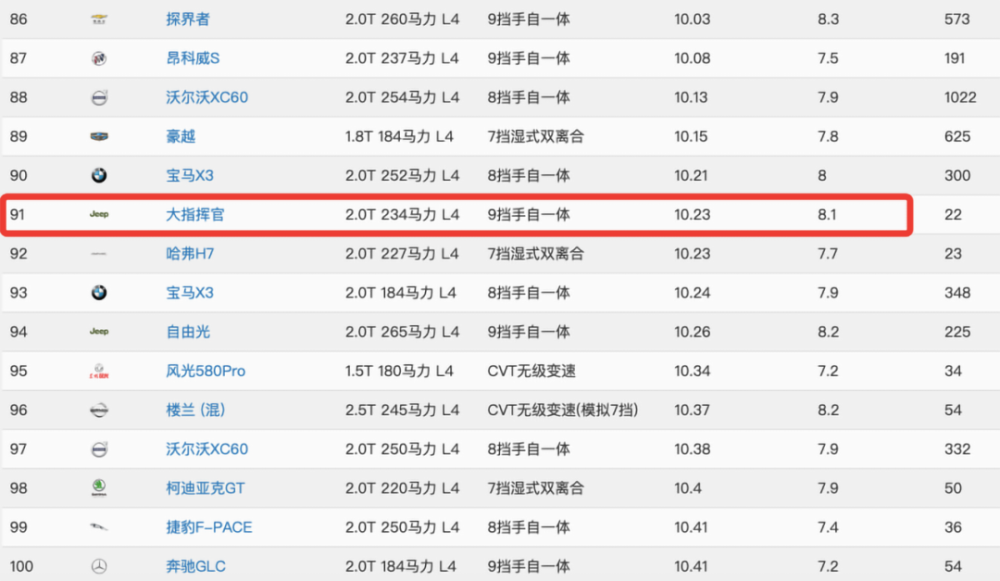Screen dimensions: 1000x581
Task: Click gearbox text CVT无级变速(模拟7挡)
Action: (x=563, y=410)
